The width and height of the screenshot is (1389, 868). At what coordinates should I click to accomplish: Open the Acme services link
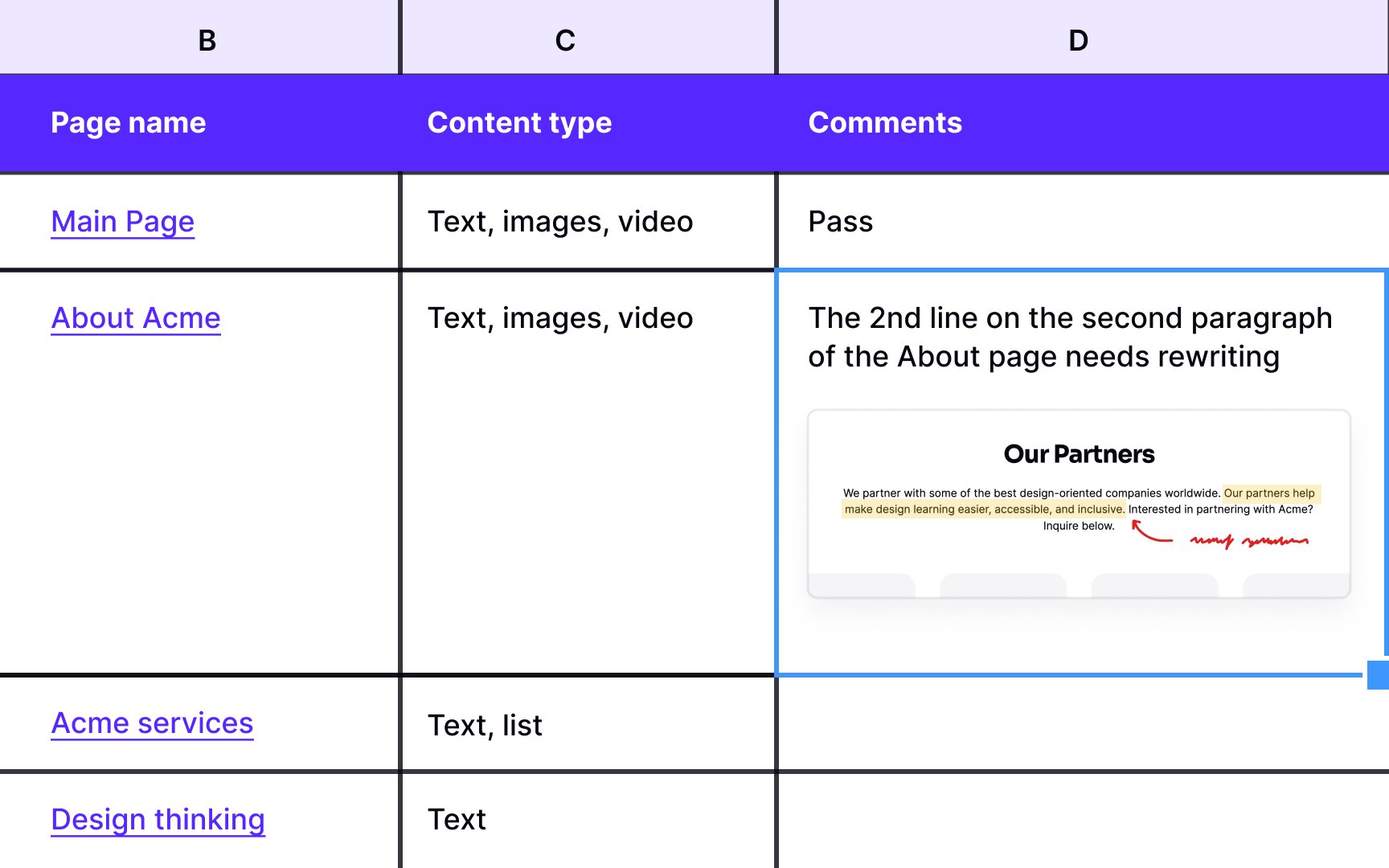152,723
